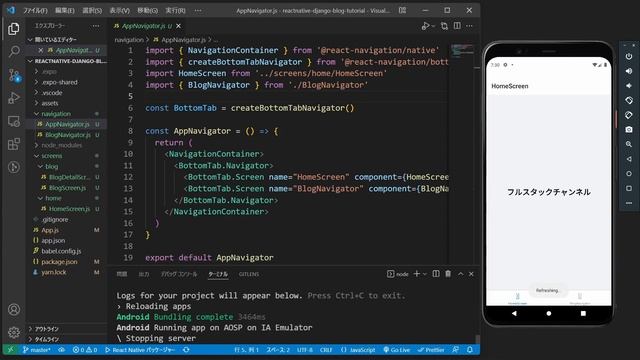This screenshot has width=640, height=360.
Task: Click the editor minimap
Action: pyautogui.click(x=462, y=50)
